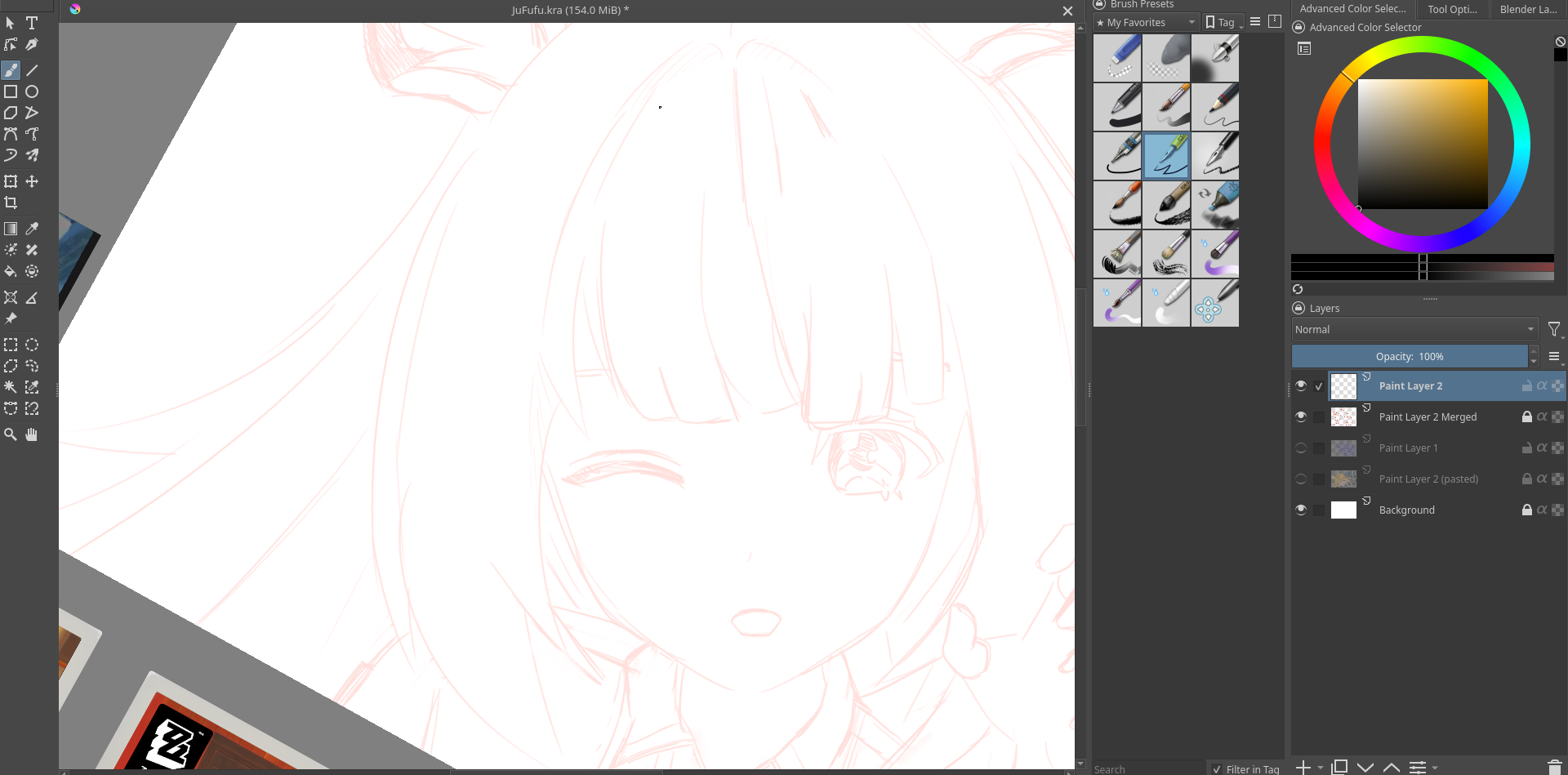Toggle alpha lock on Background layer
This screenshot has width=1568, height=775.
[1542, 510]
